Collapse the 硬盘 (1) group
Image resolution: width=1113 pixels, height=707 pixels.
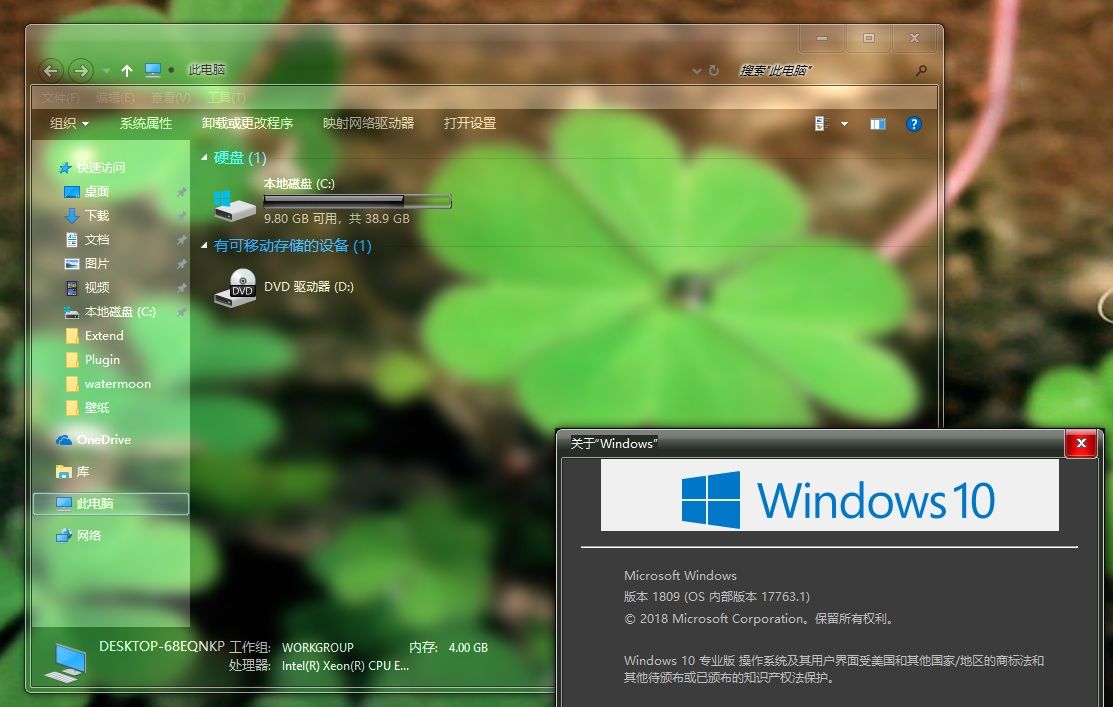pos(204,158)
